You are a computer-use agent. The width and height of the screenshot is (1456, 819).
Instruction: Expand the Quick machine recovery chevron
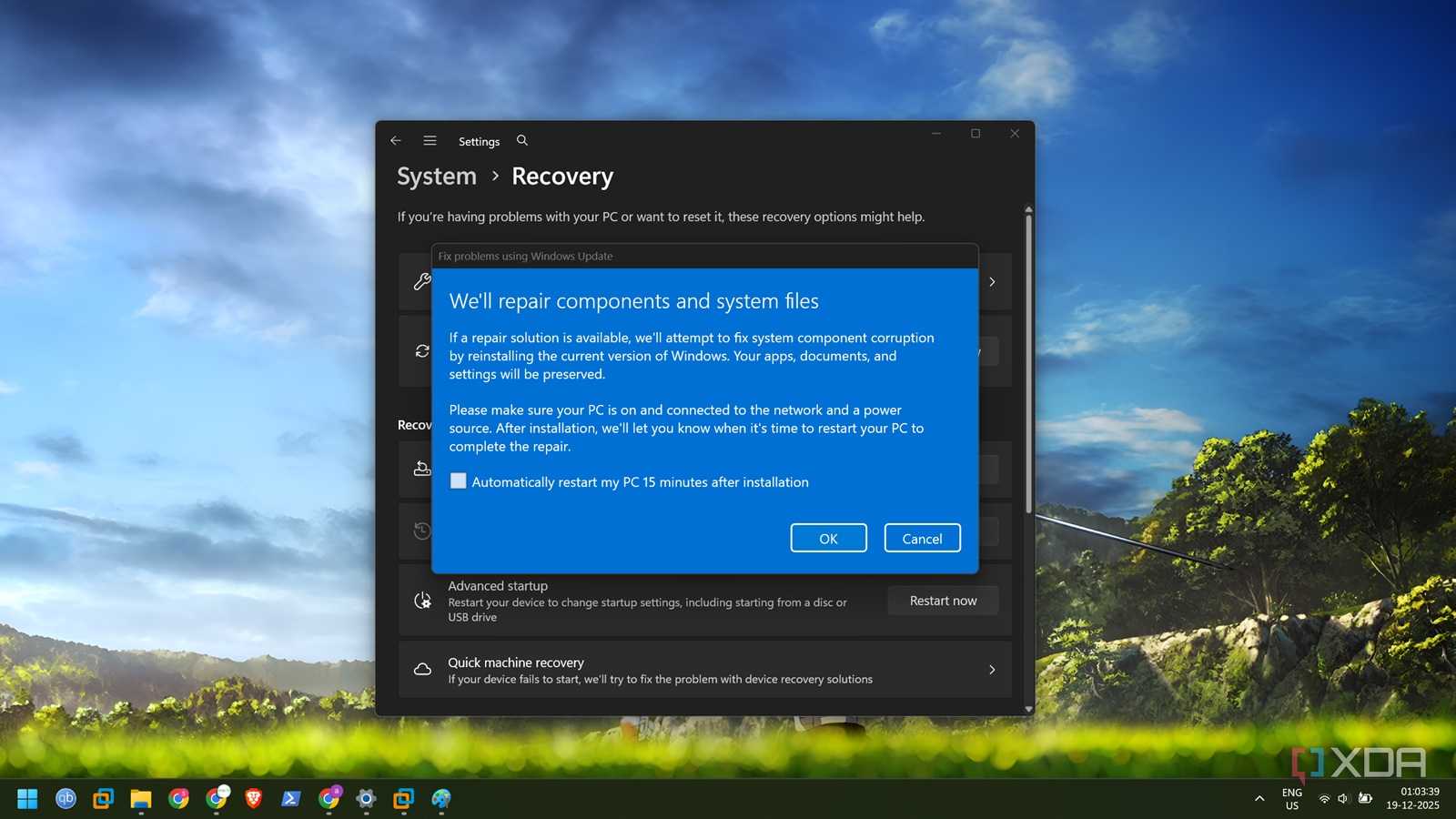(x=992, y=670)
